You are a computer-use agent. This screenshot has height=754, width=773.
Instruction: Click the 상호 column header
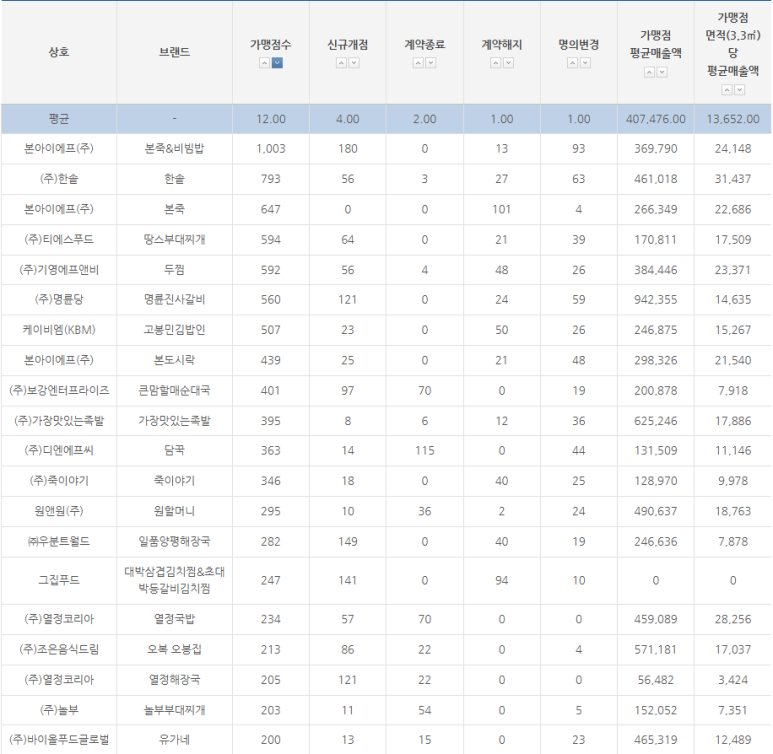point(59,52)
